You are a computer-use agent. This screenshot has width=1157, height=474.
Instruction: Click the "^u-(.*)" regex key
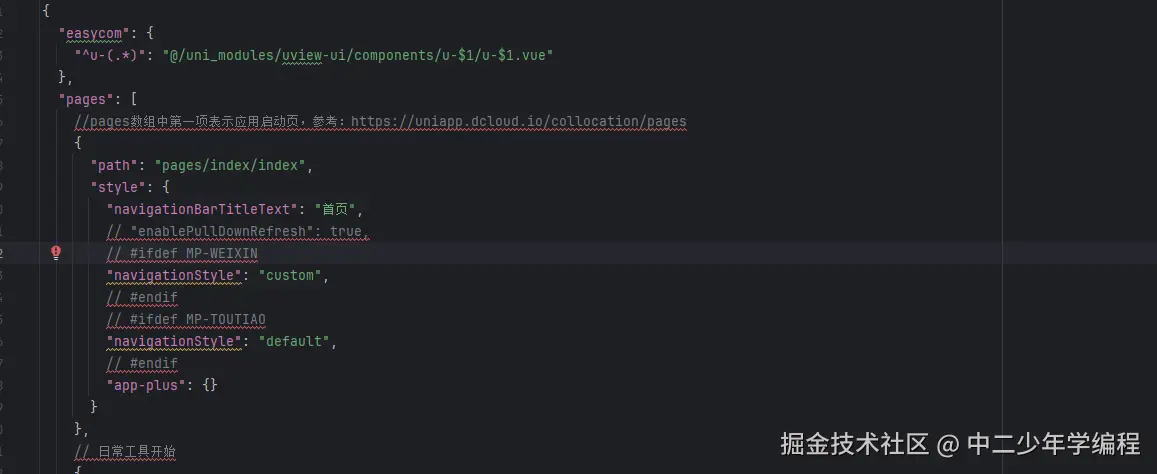coord(110,55)
